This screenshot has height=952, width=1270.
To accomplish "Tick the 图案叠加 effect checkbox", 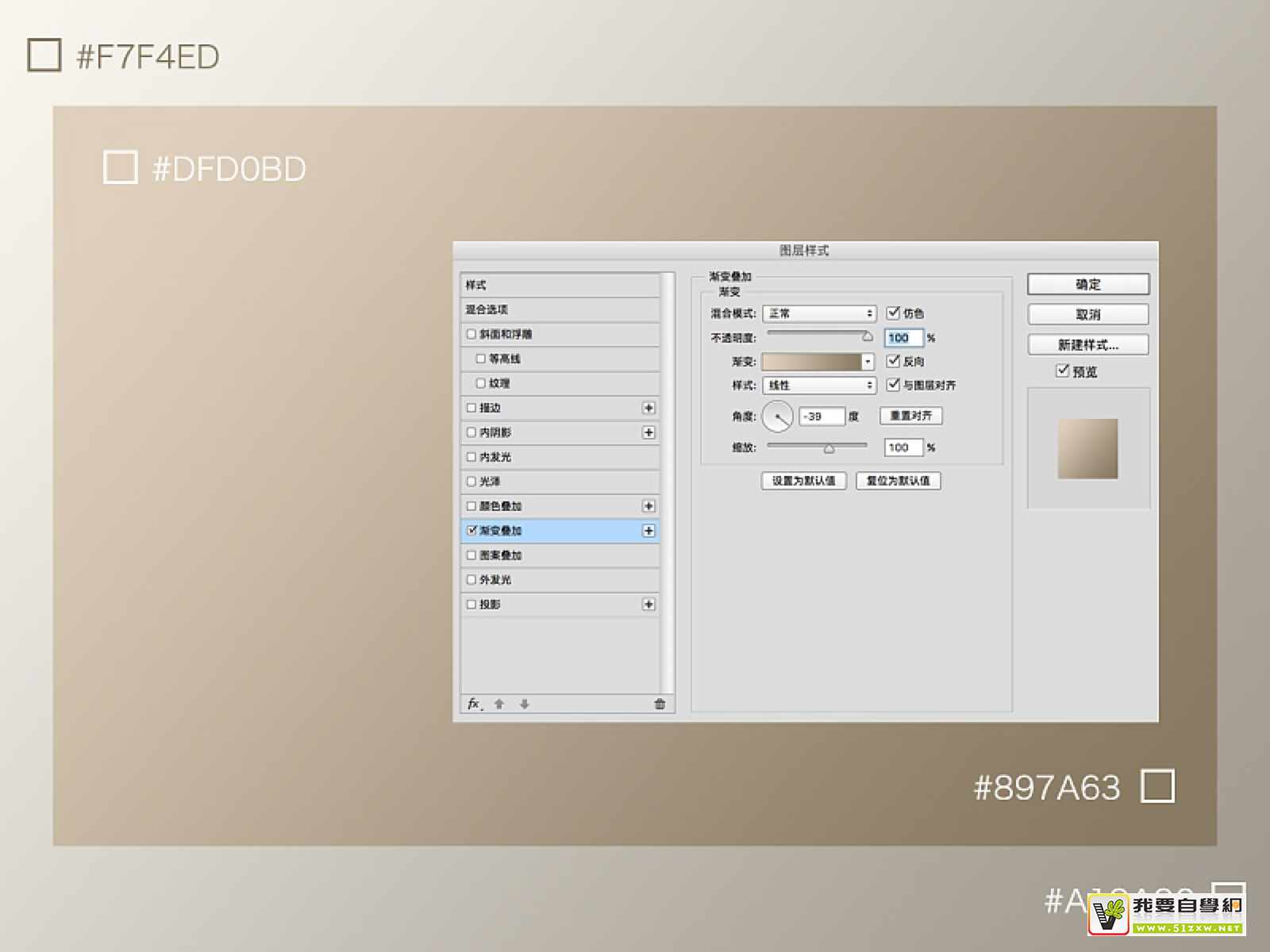I will click(x=471, y=555).
